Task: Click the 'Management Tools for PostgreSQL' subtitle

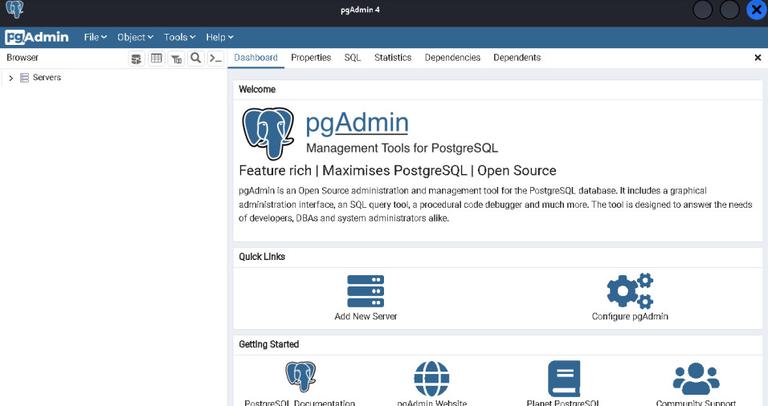Action: pos(402,148)
